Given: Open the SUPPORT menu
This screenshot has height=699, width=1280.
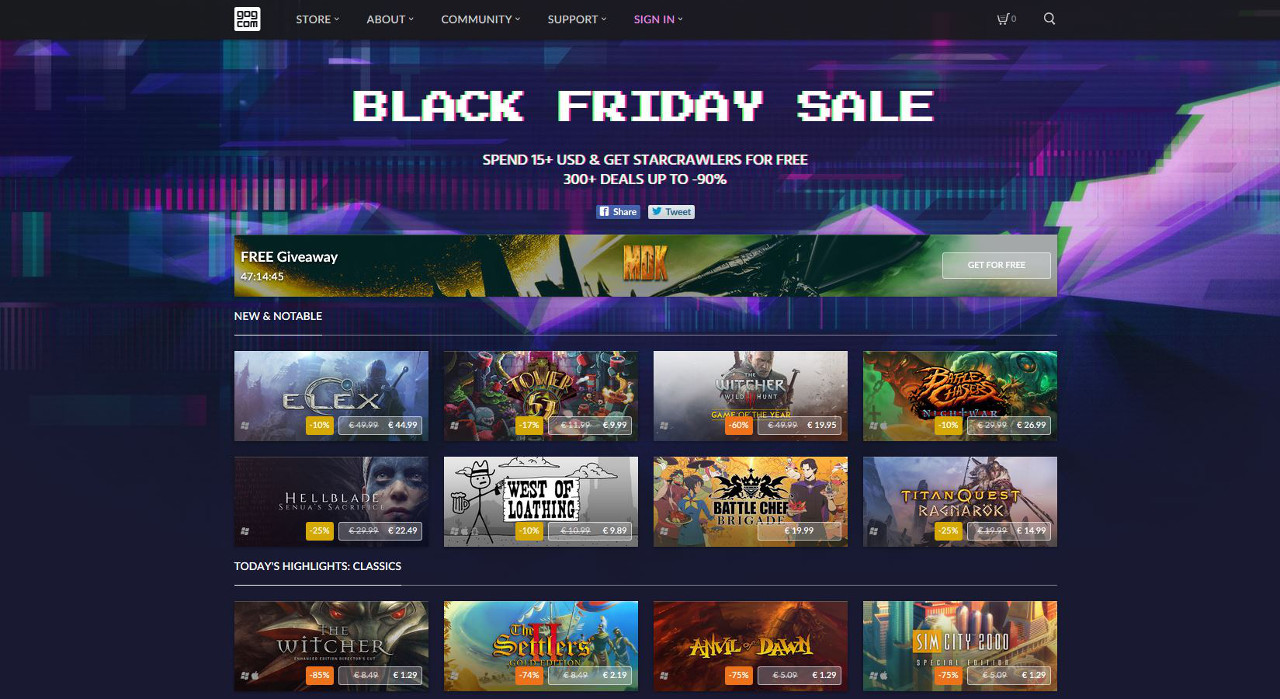Looking at the screenshot, I should click(x=577, y=19).
